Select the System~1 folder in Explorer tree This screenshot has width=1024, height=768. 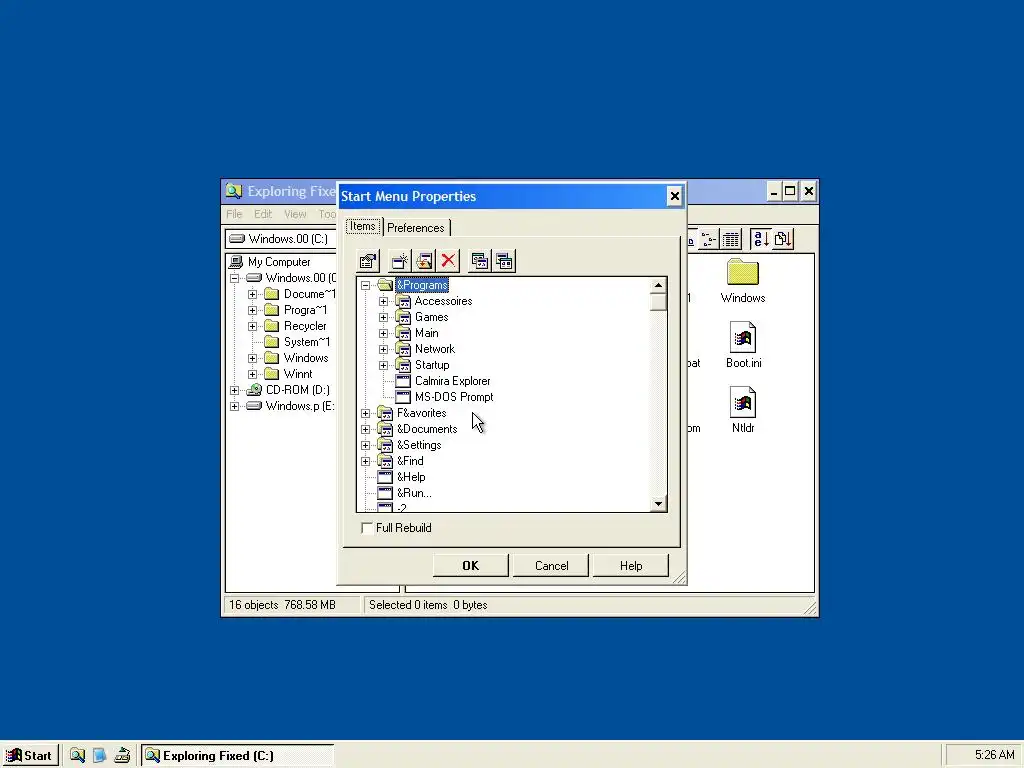pos(307,342)
